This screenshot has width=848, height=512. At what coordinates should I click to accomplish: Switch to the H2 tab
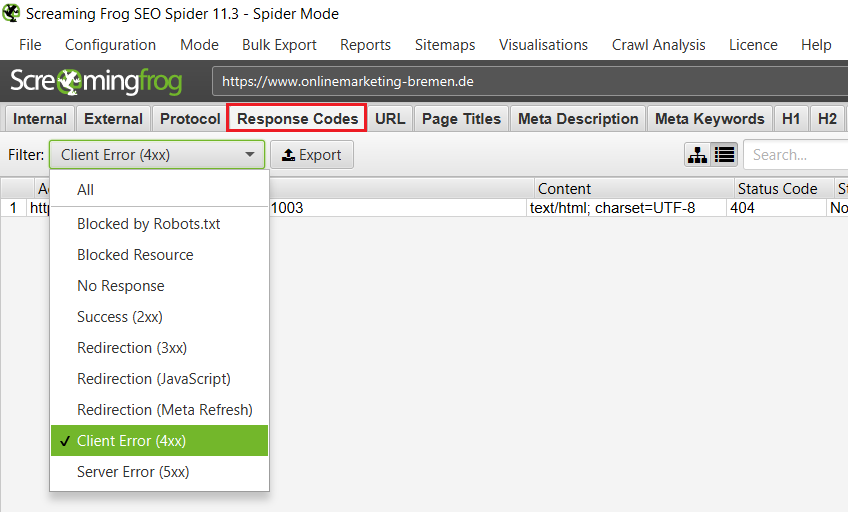click(x=827, y=118)
